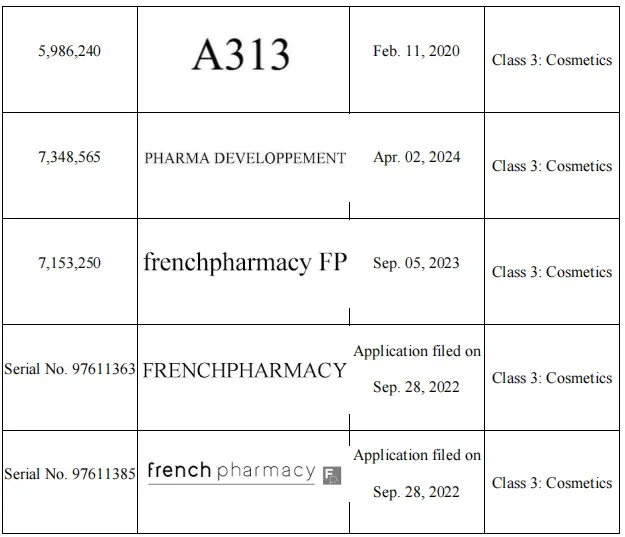This screenshot has width=625, height=537.
Task: Click Serial No. 97611363
Action: pyautogui.click(x=70, y=369)
